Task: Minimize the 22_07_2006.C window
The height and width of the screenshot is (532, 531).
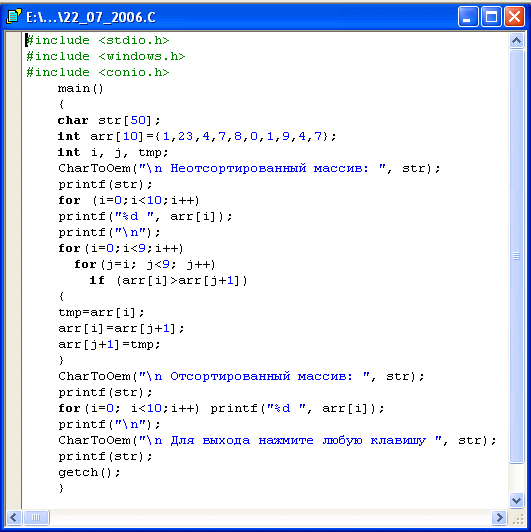Action: coord(468,16)
